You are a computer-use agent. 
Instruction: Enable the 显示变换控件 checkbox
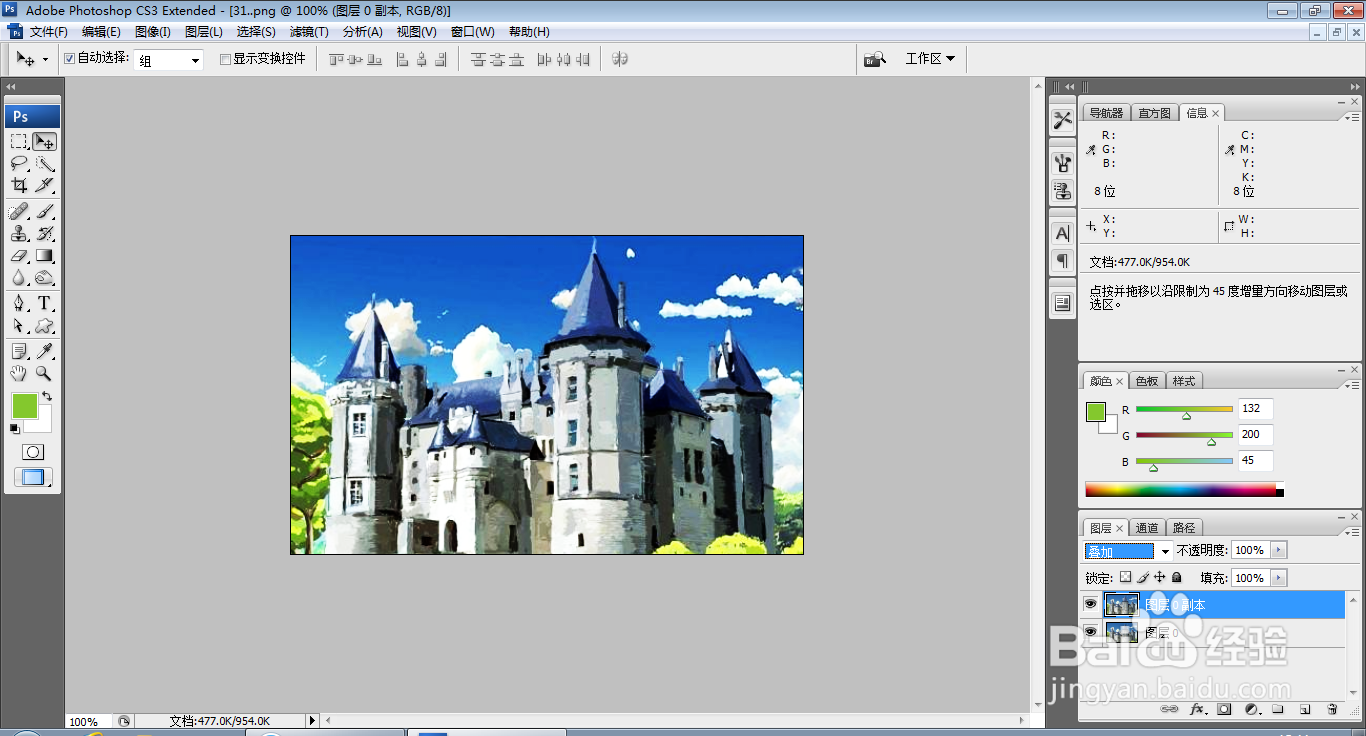pyautogui.click(x=225, y=59)
